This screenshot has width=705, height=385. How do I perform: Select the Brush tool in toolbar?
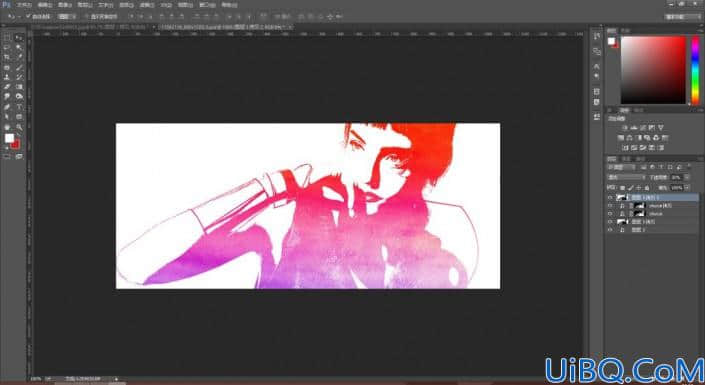tap(19, 67)
